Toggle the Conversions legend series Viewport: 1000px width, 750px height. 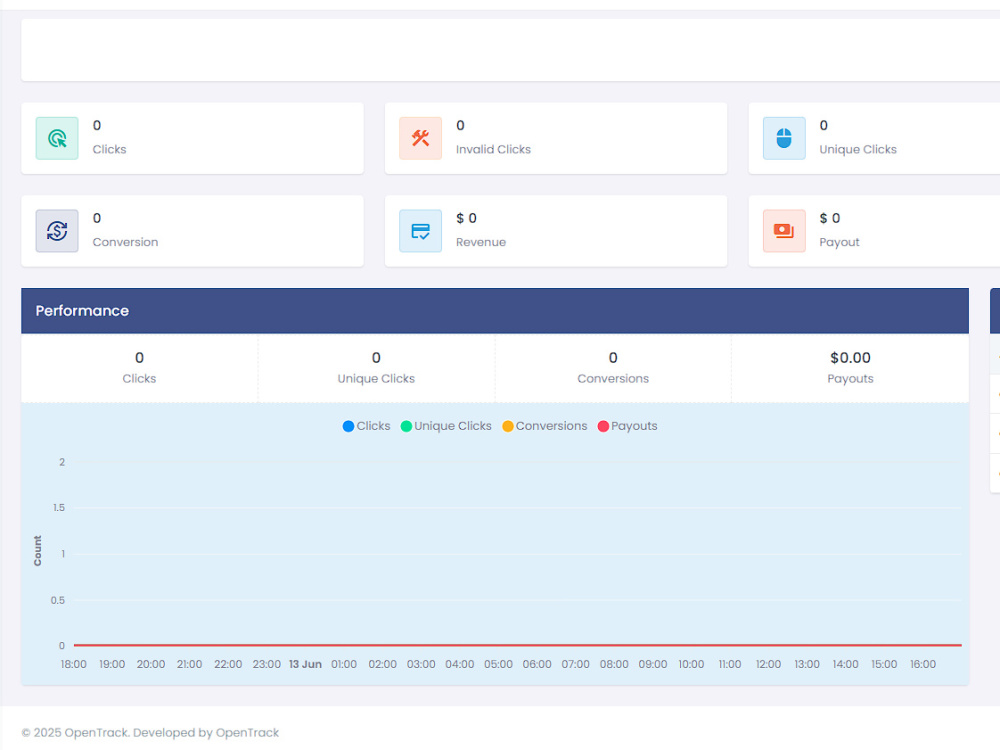click(x=545, y=426)
